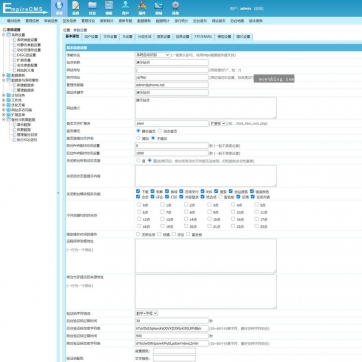The image size is (362, 362).
Task: Click the folder icon of 计划任务 node
Action: [x=9, y=95]
